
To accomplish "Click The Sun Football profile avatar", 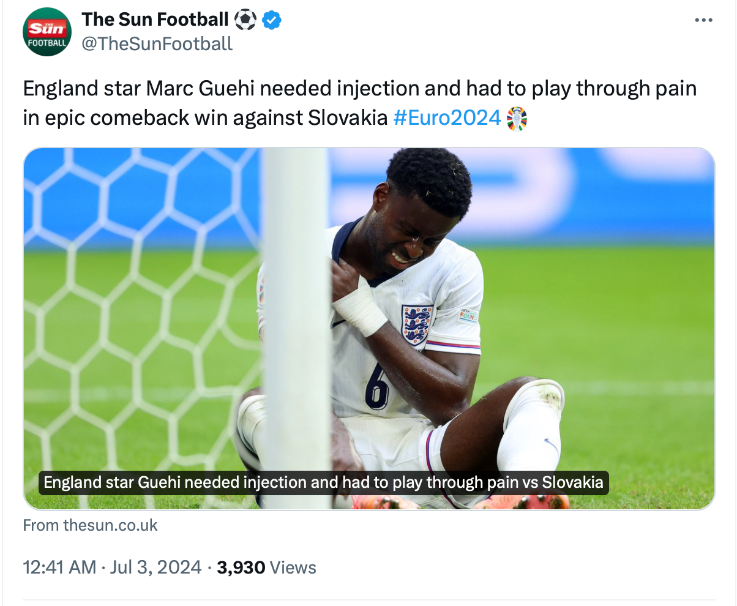I will (x=47, y=31).
